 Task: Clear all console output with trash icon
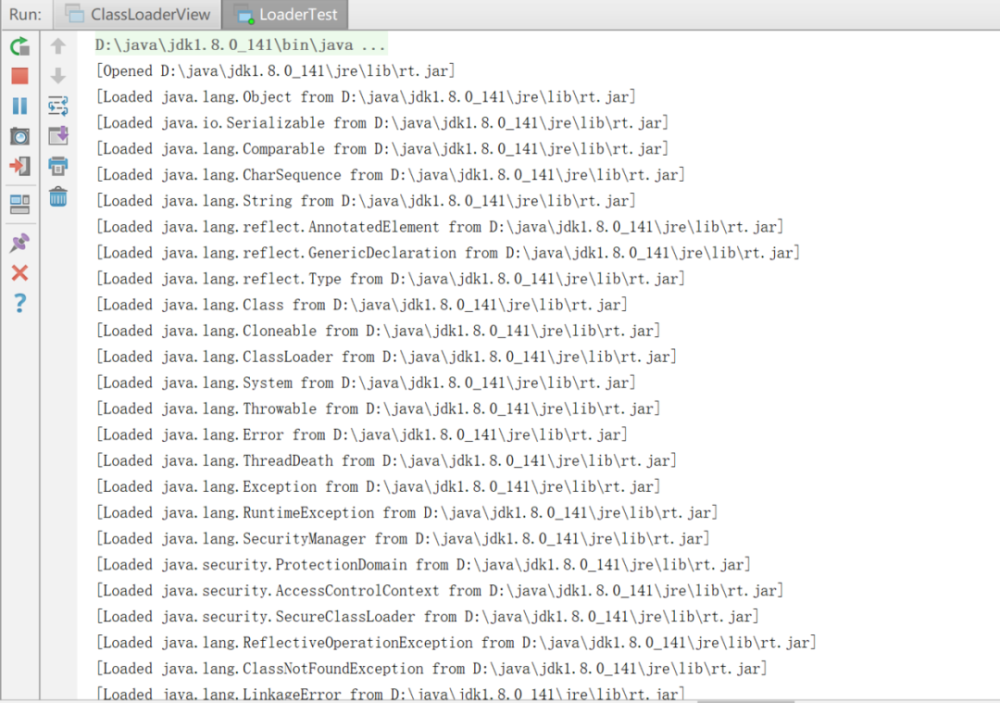(58, 196)
